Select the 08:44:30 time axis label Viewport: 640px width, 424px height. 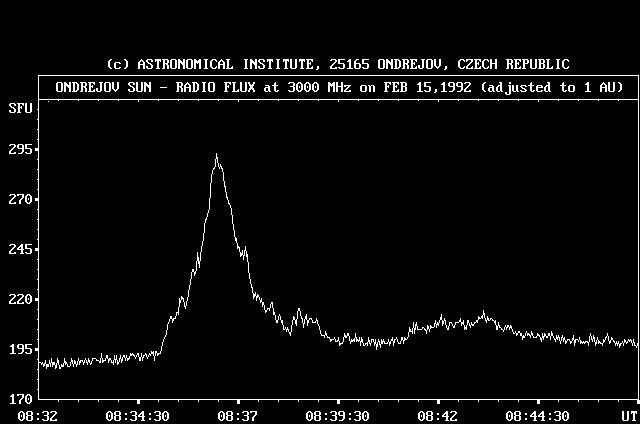[x=538, y=415]
